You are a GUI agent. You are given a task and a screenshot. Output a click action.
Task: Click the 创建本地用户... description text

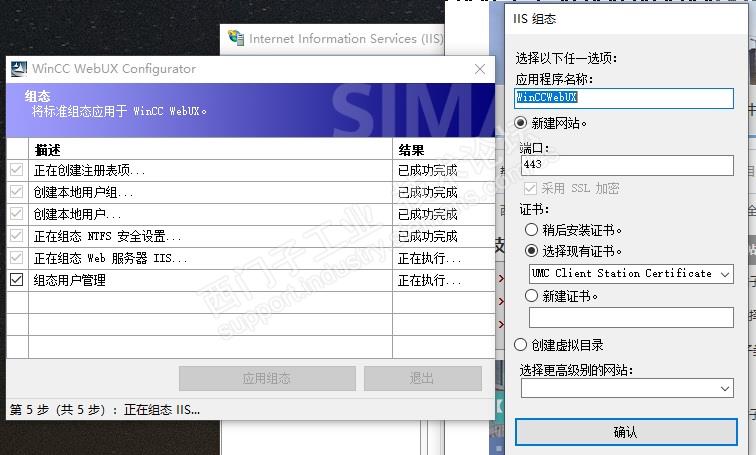tap(77, 214)
